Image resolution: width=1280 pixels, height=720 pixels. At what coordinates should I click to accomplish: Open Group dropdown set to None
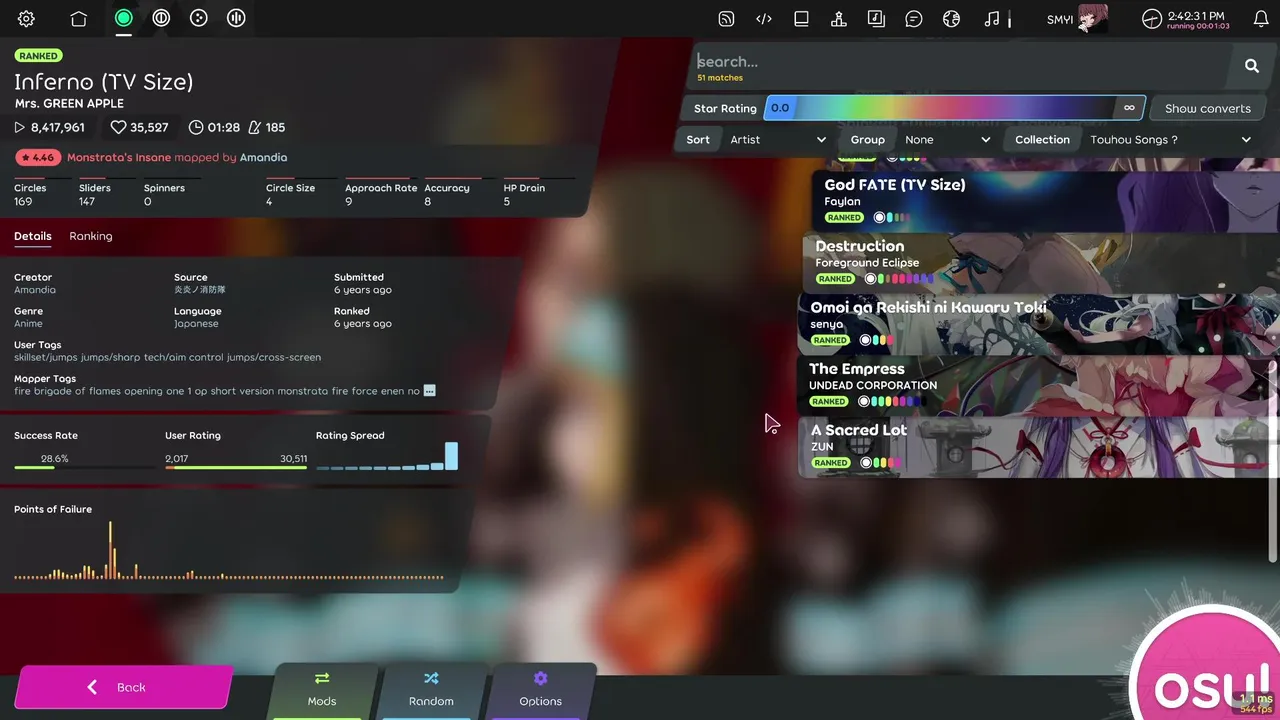(947, 140)
